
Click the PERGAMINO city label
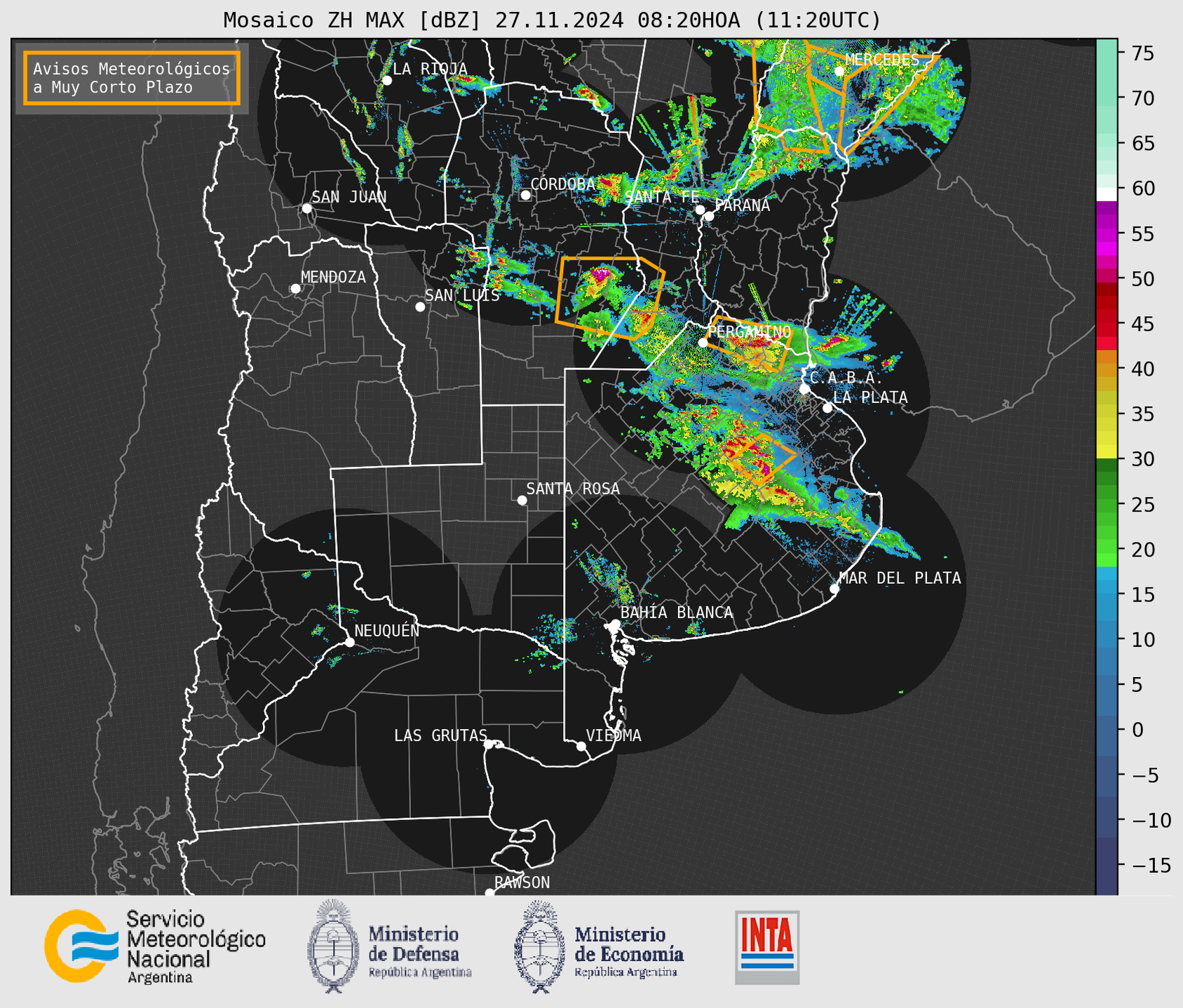coord(750,331)
